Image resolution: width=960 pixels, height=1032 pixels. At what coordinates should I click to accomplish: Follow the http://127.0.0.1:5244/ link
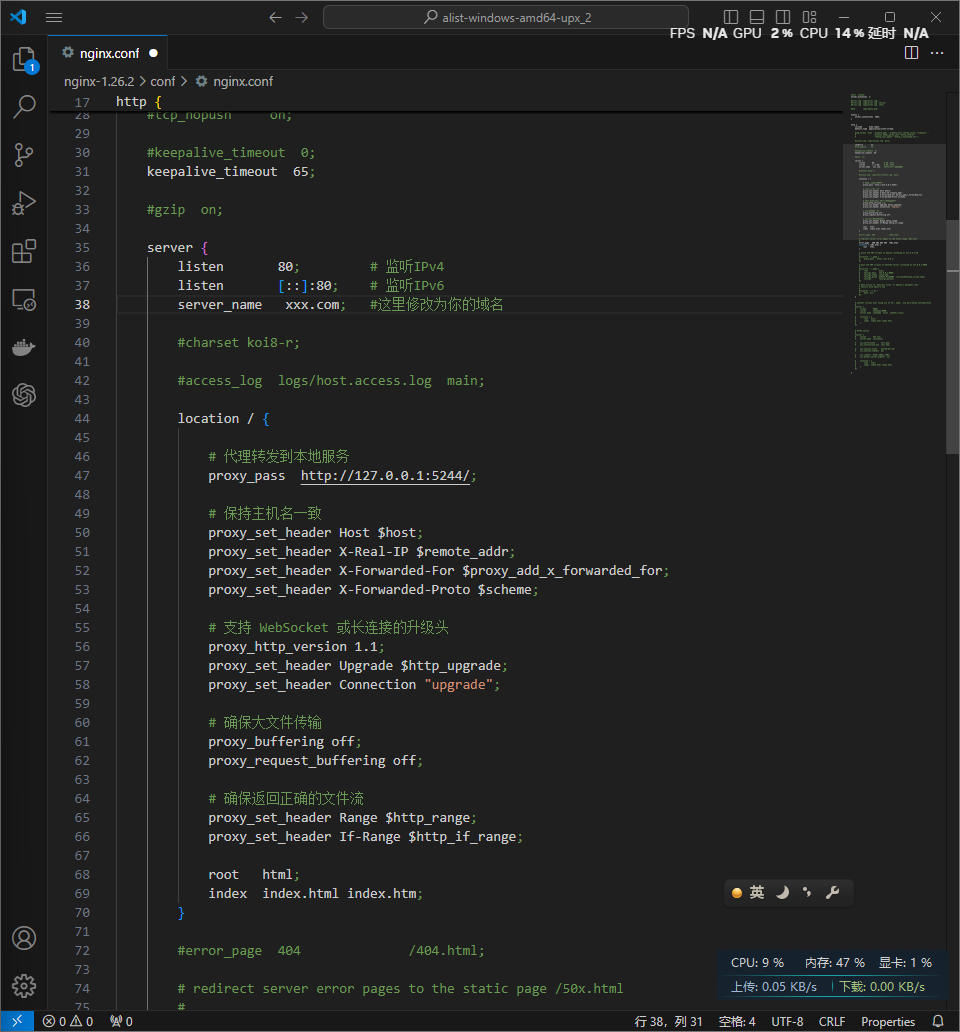click(385, 476)
